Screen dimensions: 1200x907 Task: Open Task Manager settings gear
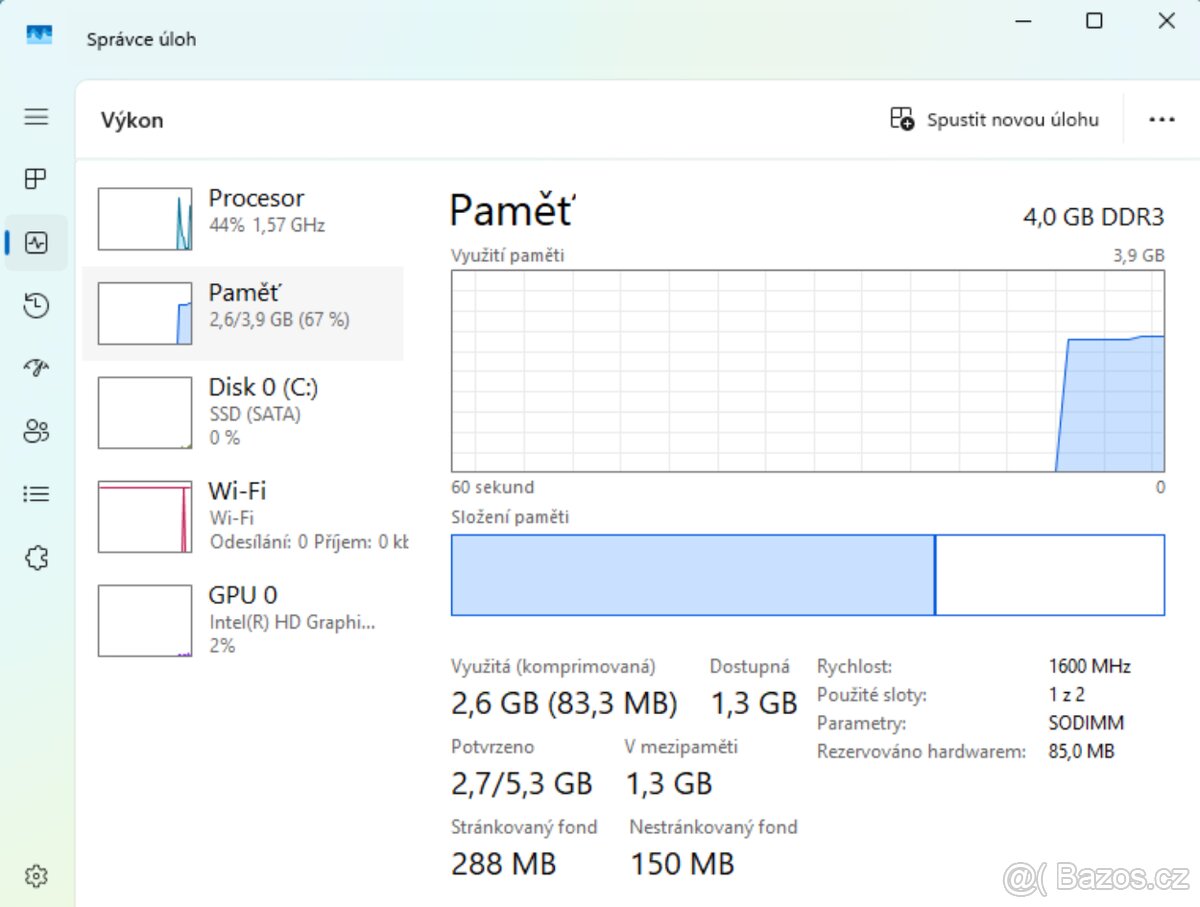coord(36,876)
